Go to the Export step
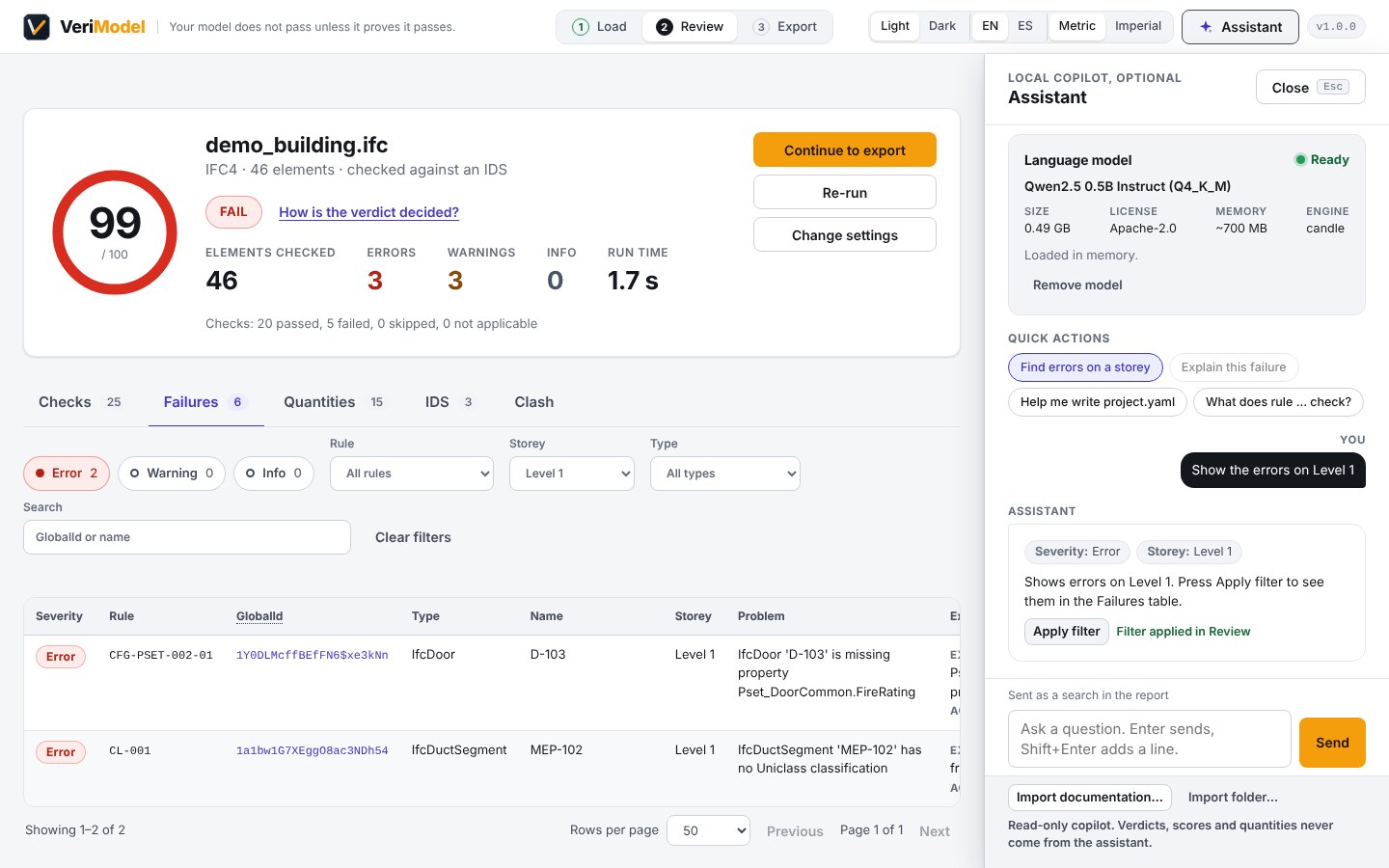The height and width of the screenshot is (868, 1389). [x=786, y=27]
